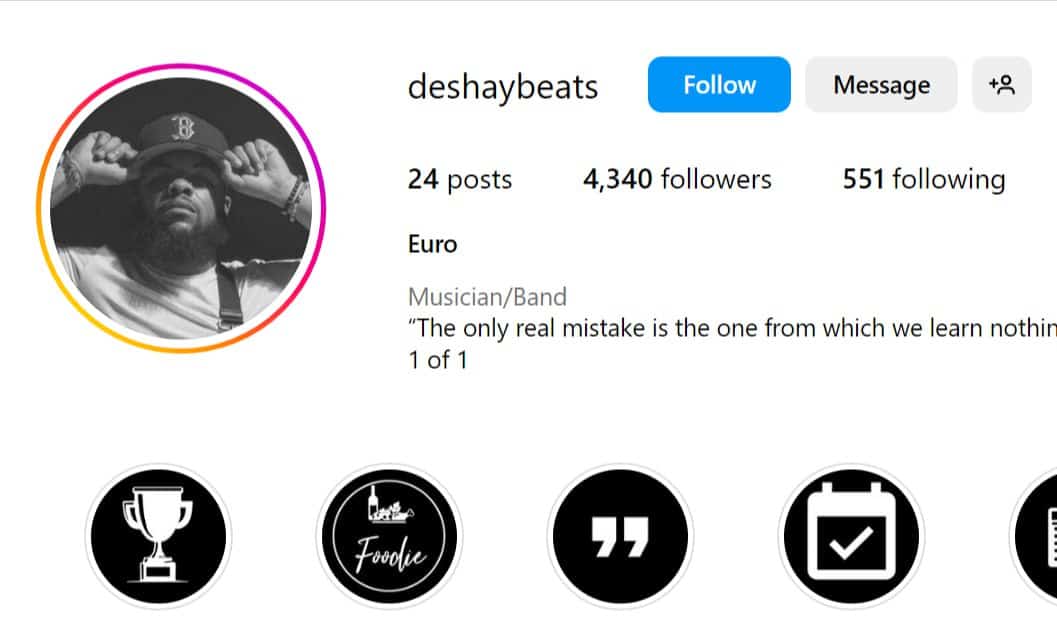Open the quotation marks story highlight
Viewport: 1057px width, 621px height.
(x=620, y=536)
